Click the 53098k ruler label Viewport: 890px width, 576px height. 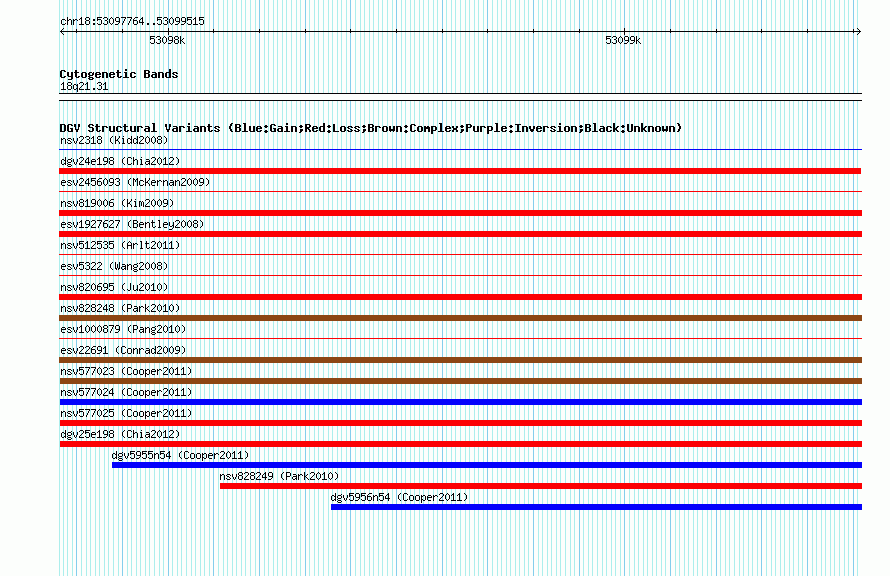pyautogui.click(x=167, y=40)
